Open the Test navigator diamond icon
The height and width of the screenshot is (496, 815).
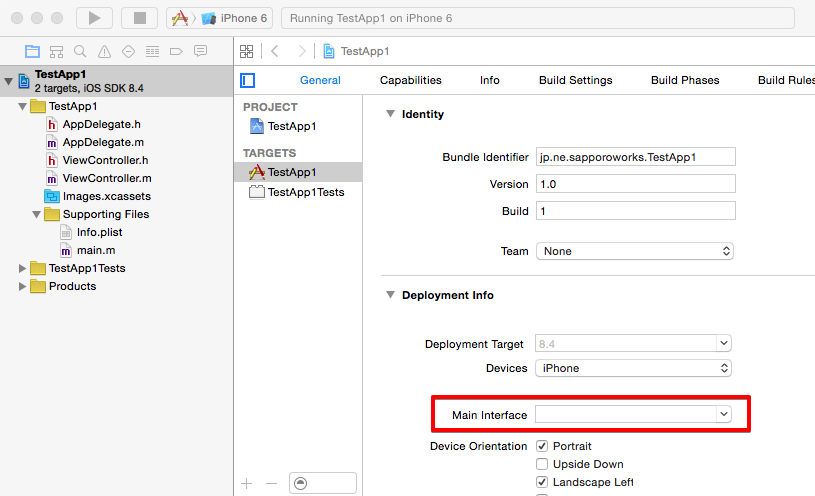(x=128, y=51)
